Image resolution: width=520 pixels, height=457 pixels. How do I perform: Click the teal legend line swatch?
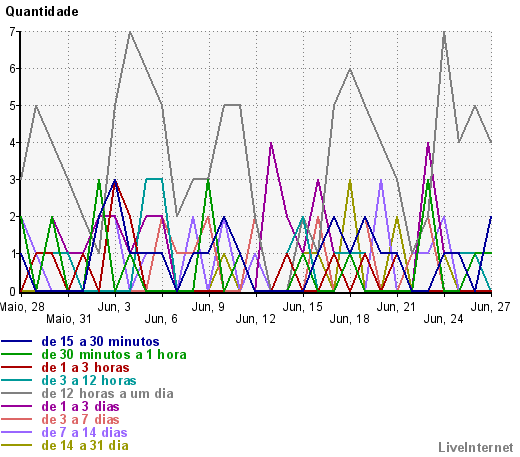click(17, 380)
